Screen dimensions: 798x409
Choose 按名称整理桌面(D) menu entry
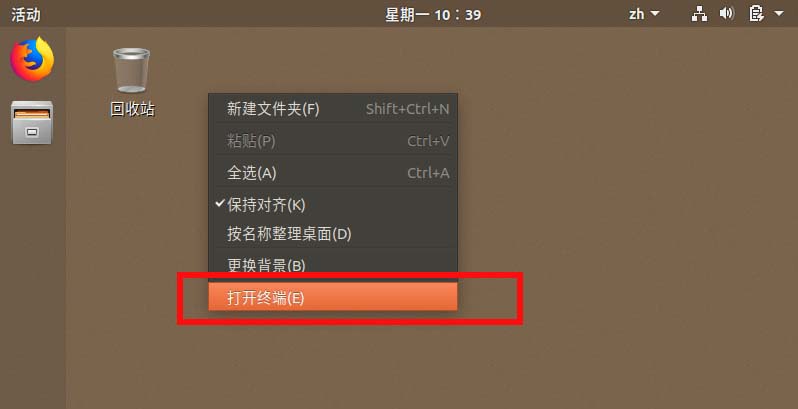tap(333, 234)
